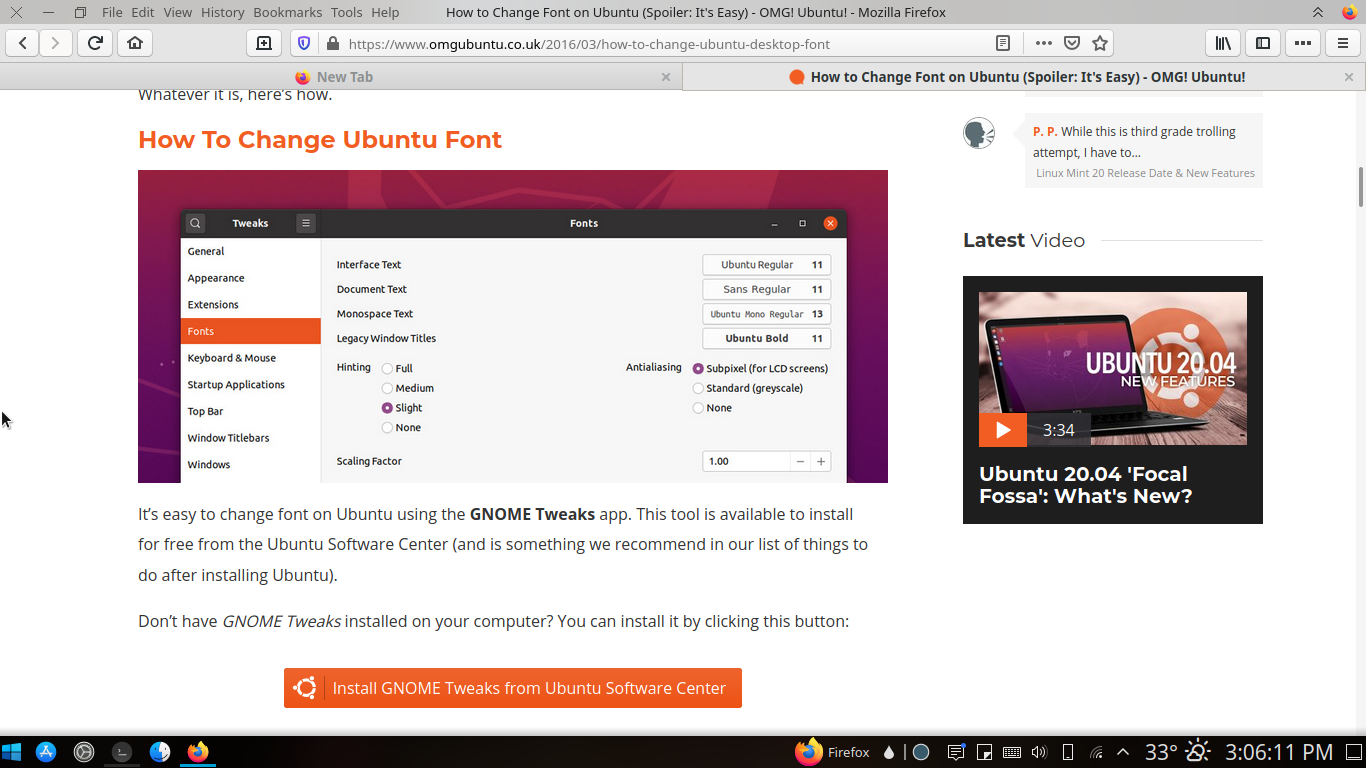Click the Firefox logo in title bar corner
The image size is (1366, 768).
tap(1349, 12)
